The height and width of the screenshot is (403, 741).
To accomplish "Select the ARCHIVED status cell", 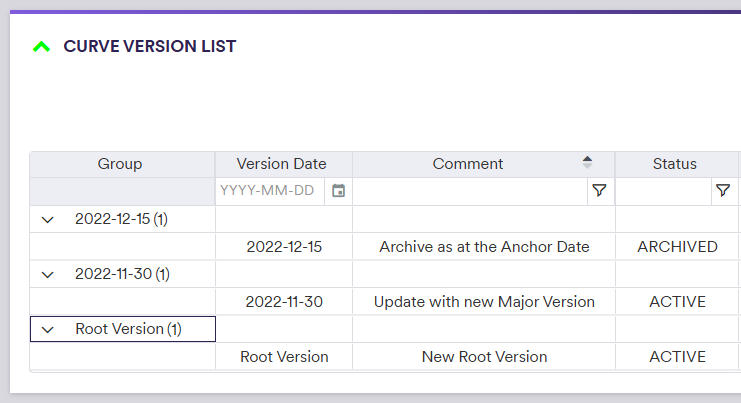I will coord(677,247).
